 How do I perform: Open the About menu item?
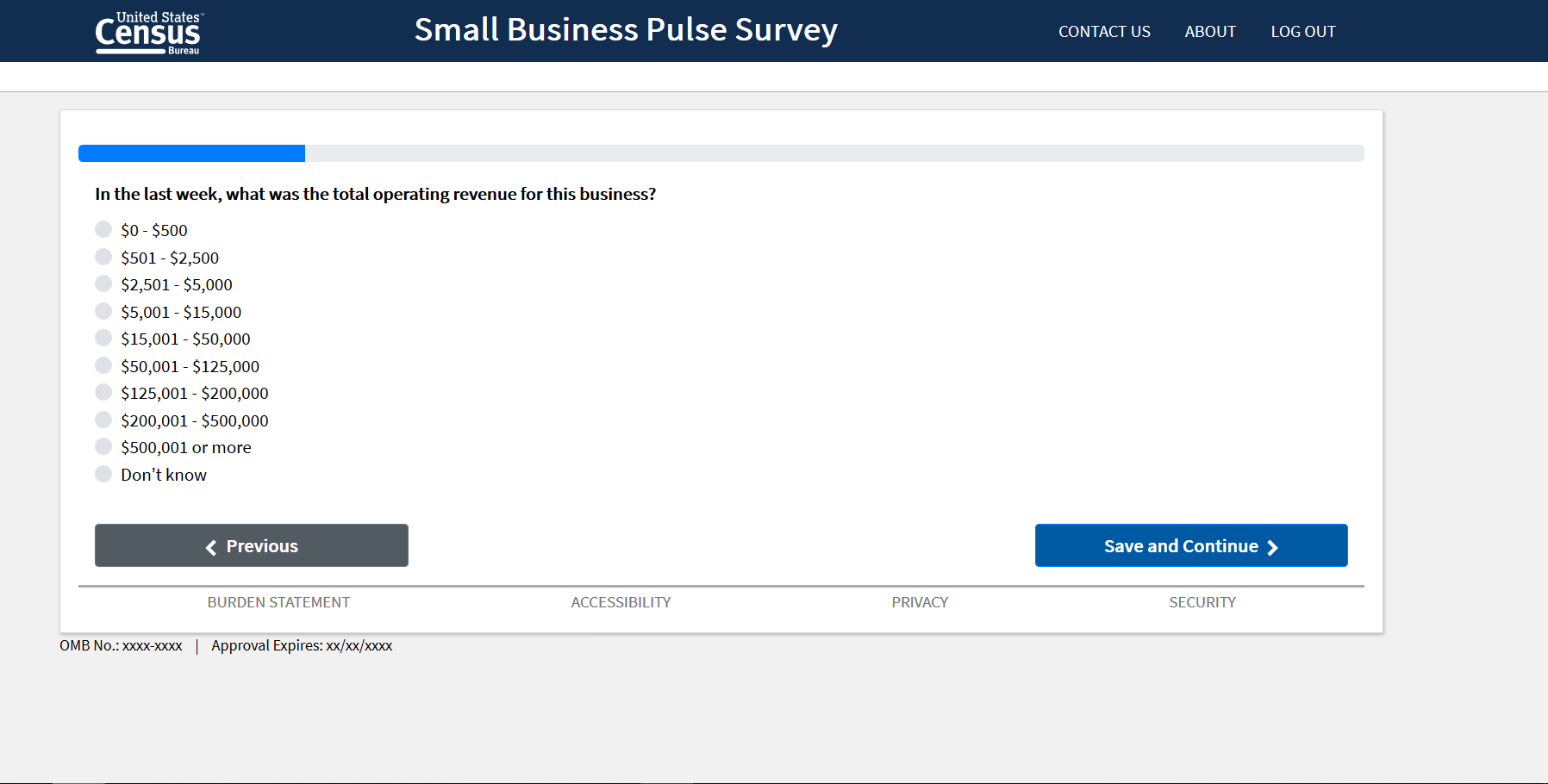pyautogui.click(x=1210, y=32)
